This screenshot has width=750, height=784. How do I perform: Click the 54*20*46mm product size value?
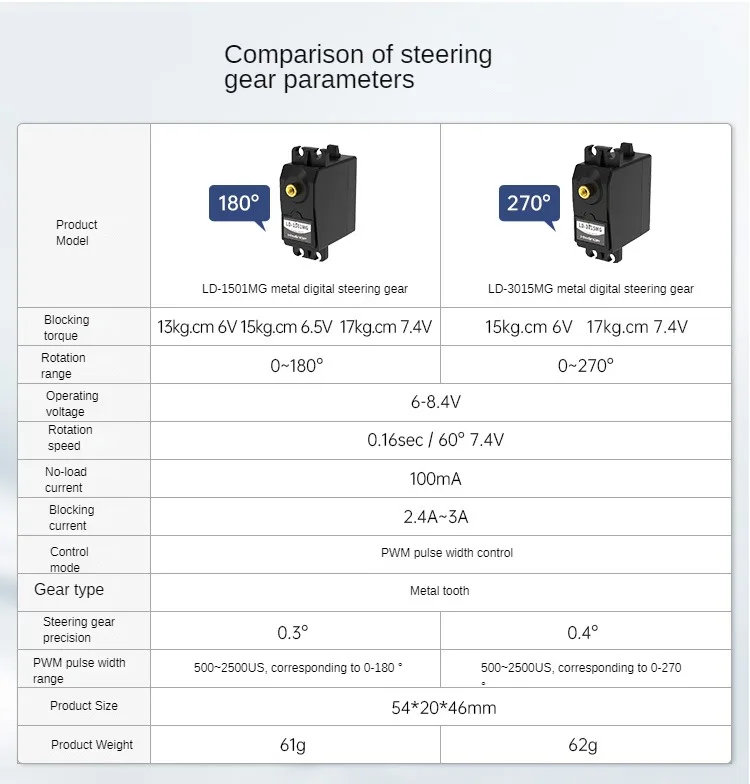444,708
